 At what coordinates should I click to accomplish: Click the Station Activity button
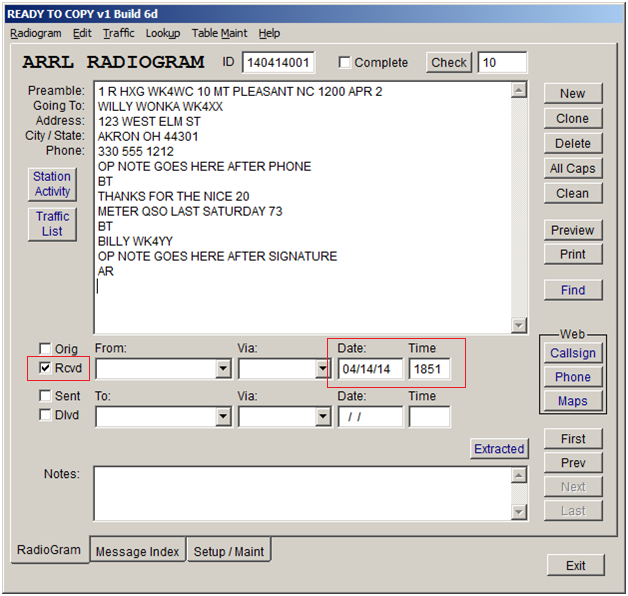click(52, 184)
